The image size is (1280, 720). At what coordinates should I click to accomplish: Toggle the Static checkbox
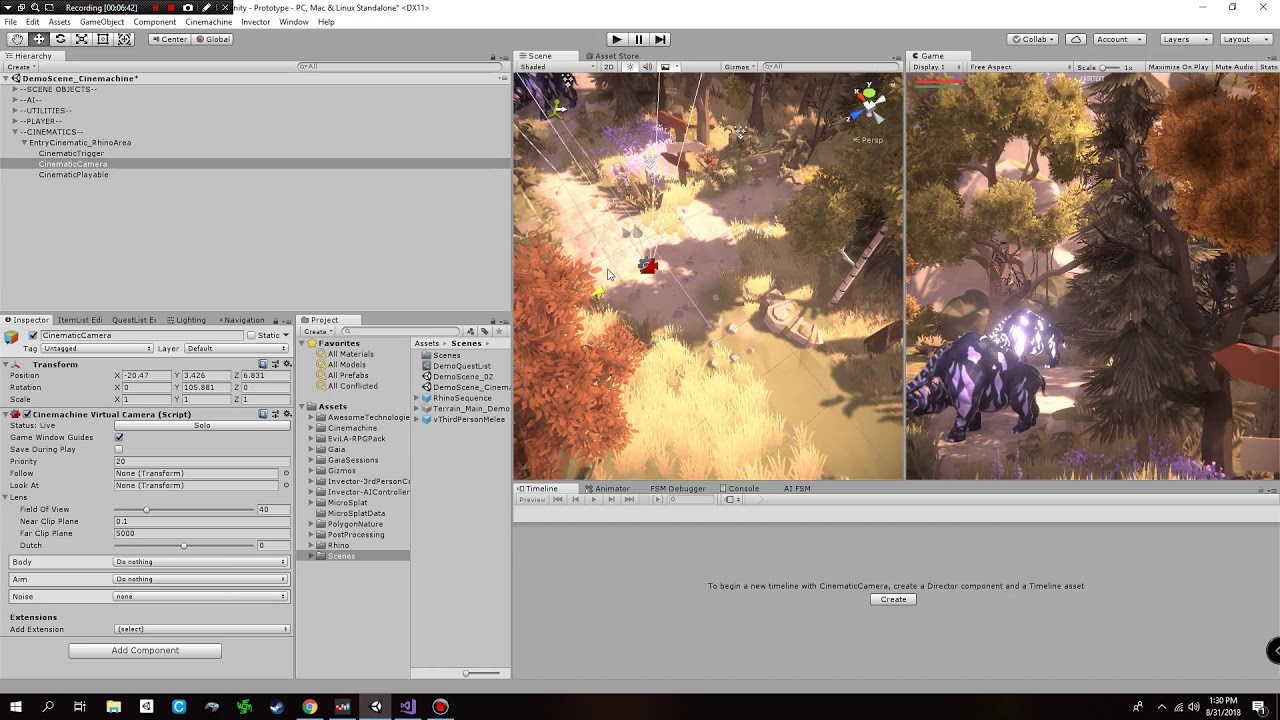252,336
